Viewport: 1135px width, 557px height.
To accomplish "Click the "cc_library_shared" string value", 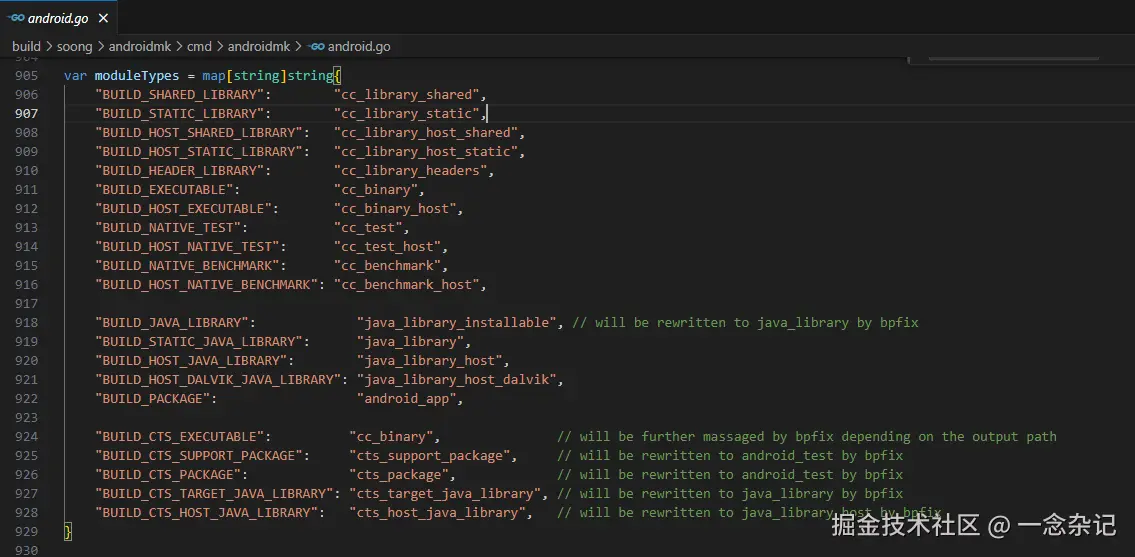I will [408, 95].
